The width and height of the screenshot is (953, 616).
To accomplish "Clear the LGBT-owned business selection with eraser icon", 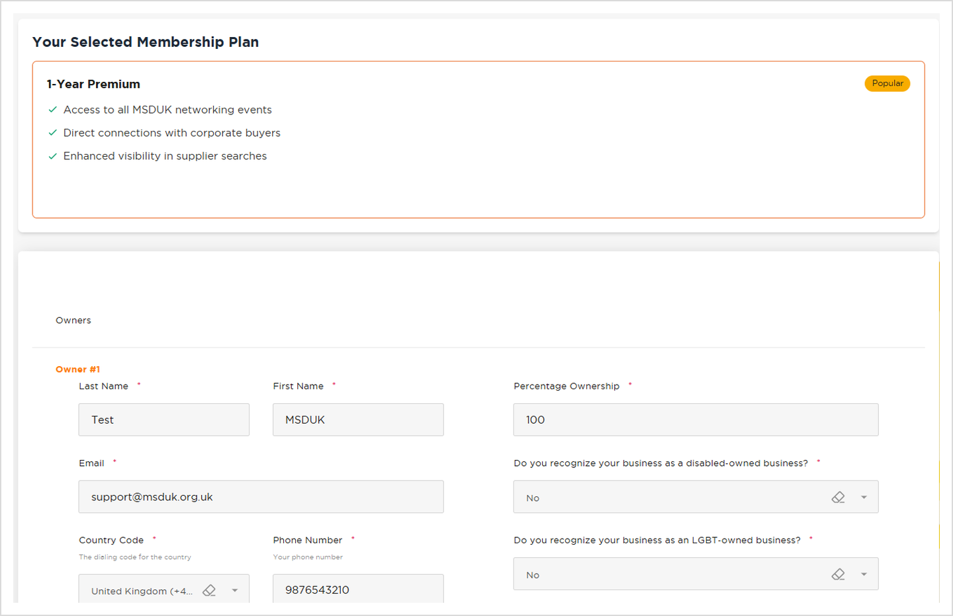I will point(838,575).
